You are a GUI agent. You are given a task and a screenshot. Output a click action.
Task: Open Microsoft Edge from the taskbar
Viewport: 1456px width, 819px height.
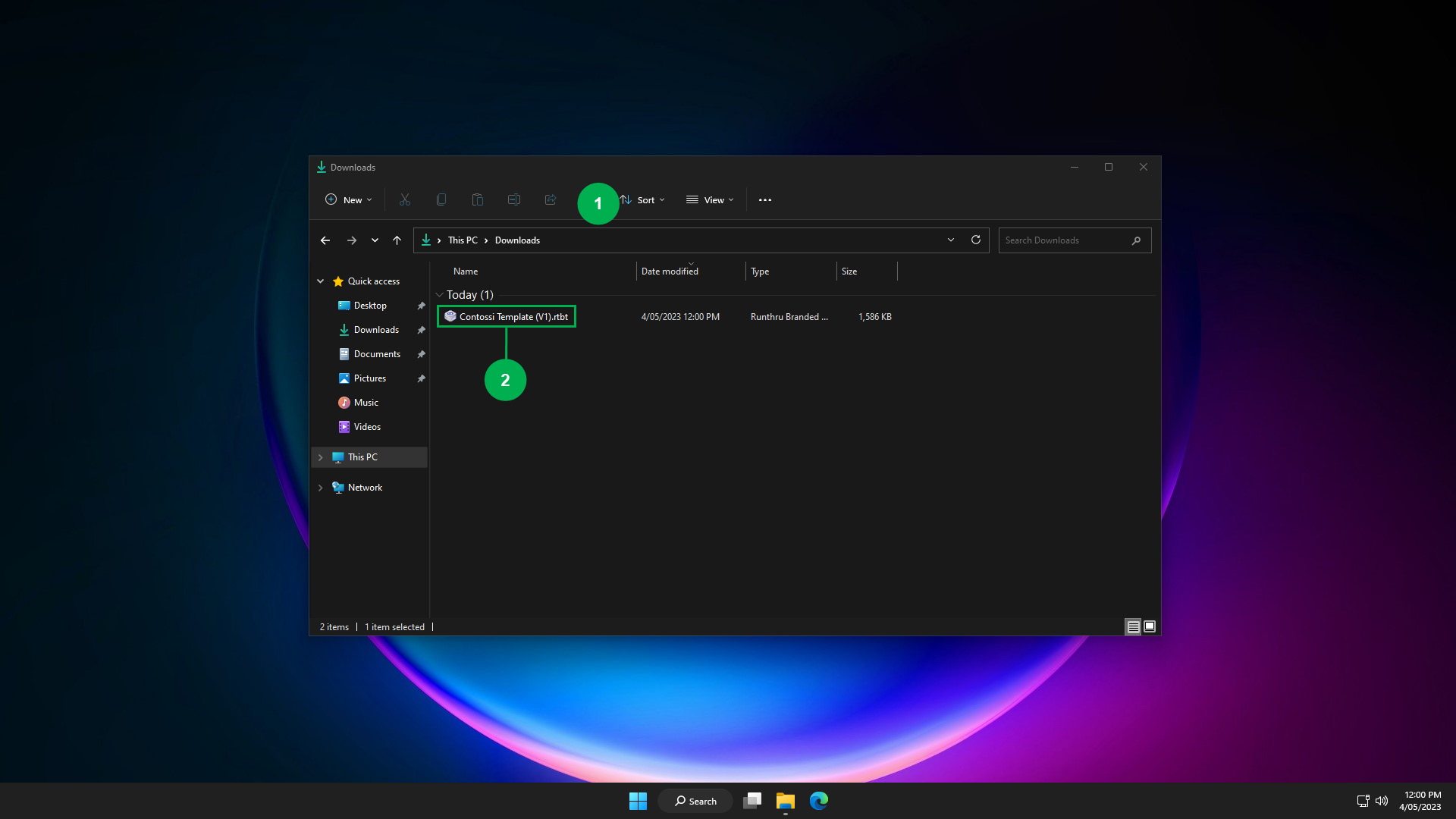(819, 801)
